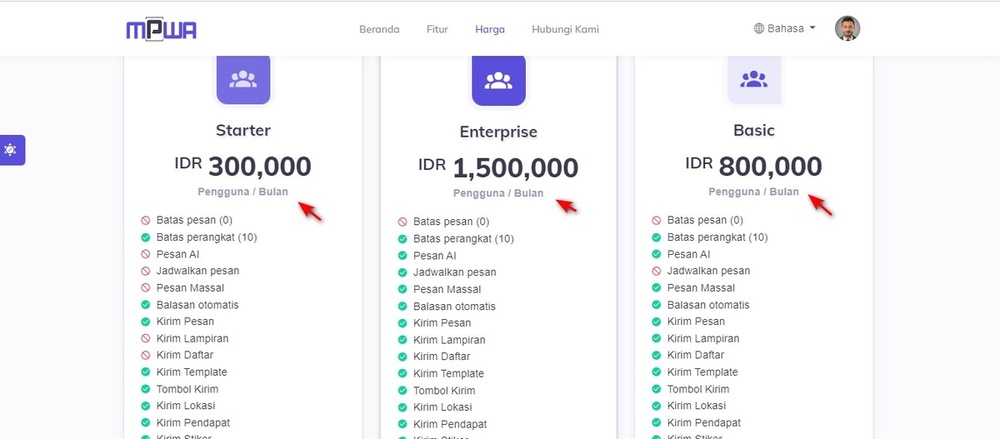Click the globe icon beside Bahasa

click(x=759, y=29)
